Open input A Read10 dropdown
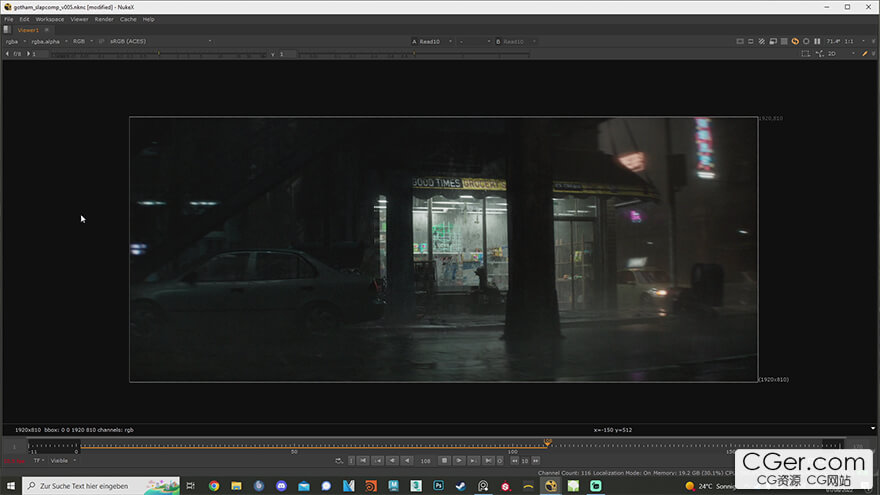The image size is (880, 495). (432, 42)
